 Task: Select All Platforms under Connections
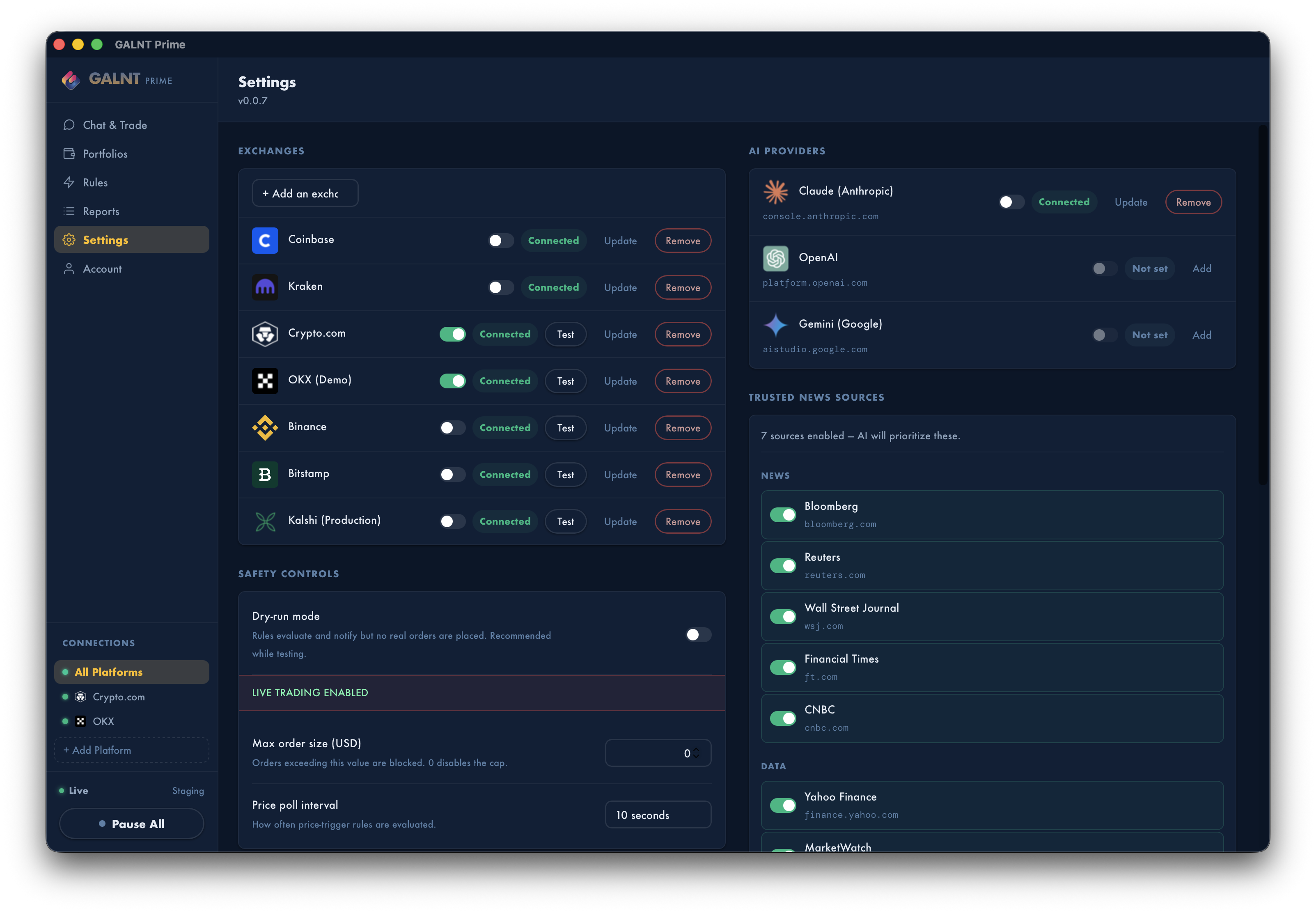click(131, 672)
